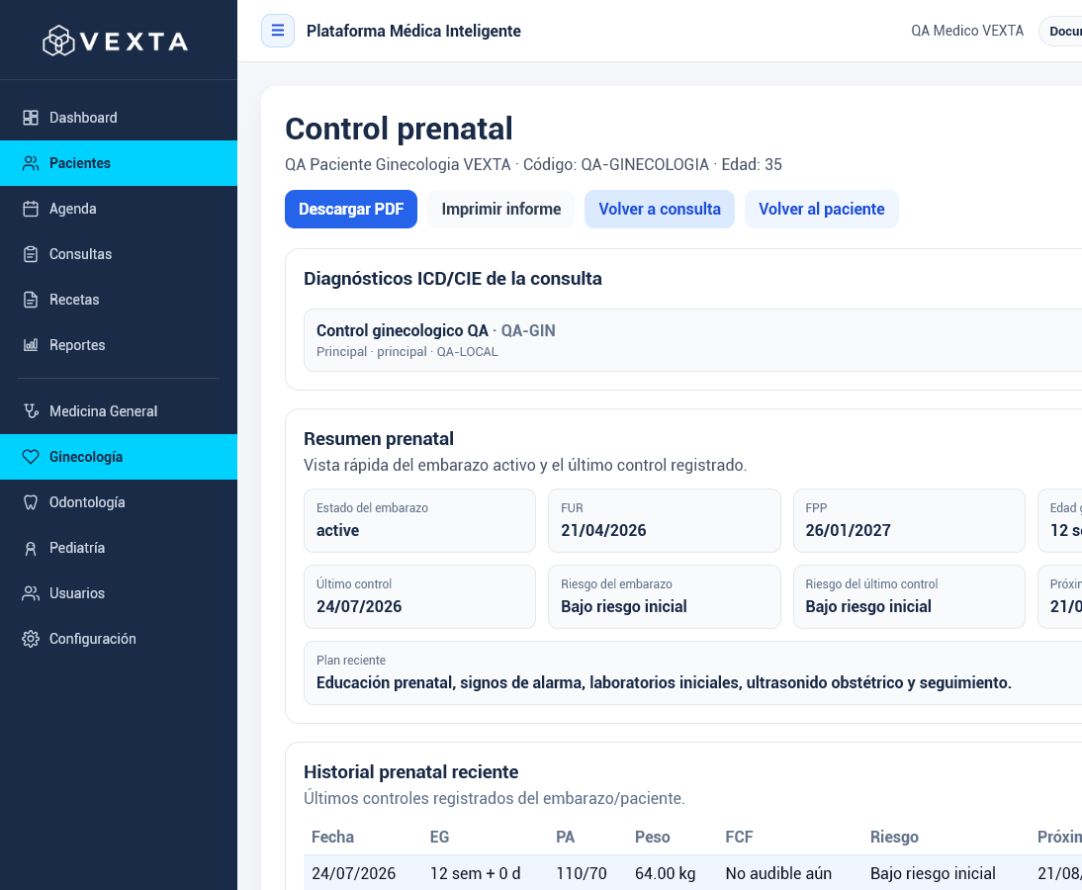Open Reportes from the sidebar
The image size is (1082, 890).
click(119, 345)
